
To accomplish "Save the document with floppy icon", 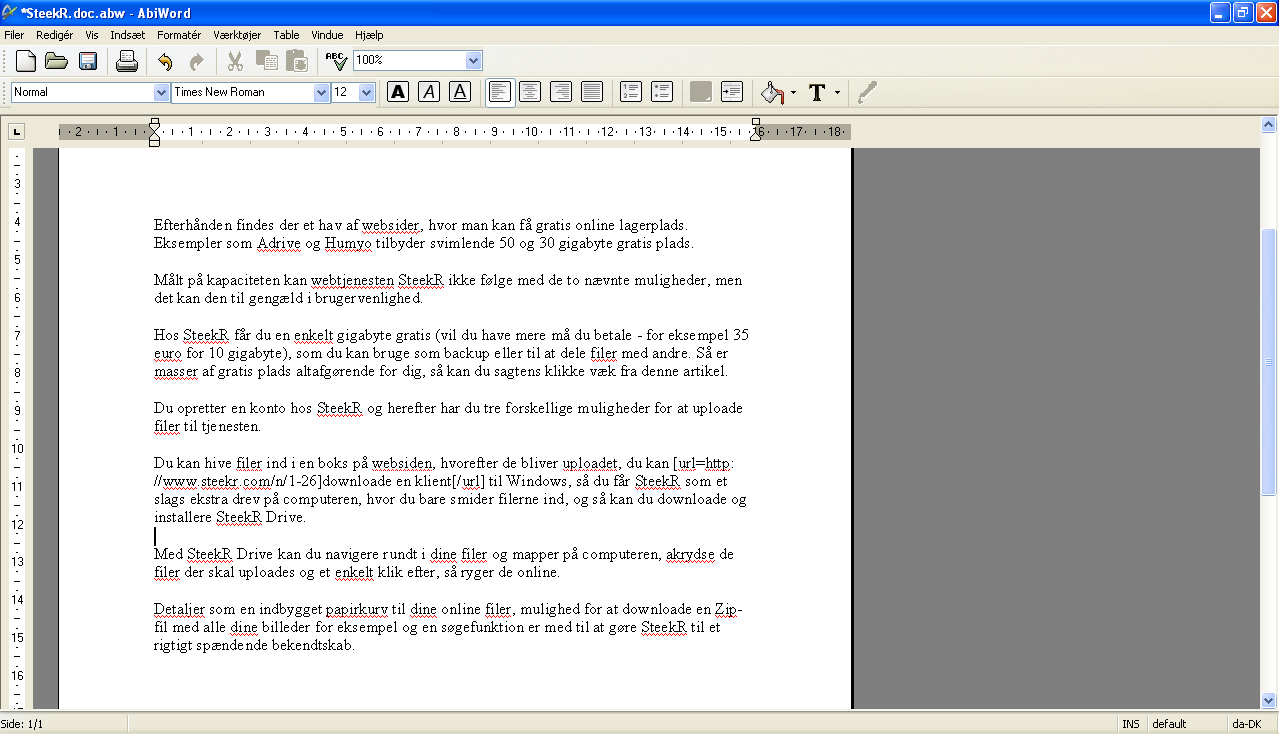I will [x=88, y=62].
